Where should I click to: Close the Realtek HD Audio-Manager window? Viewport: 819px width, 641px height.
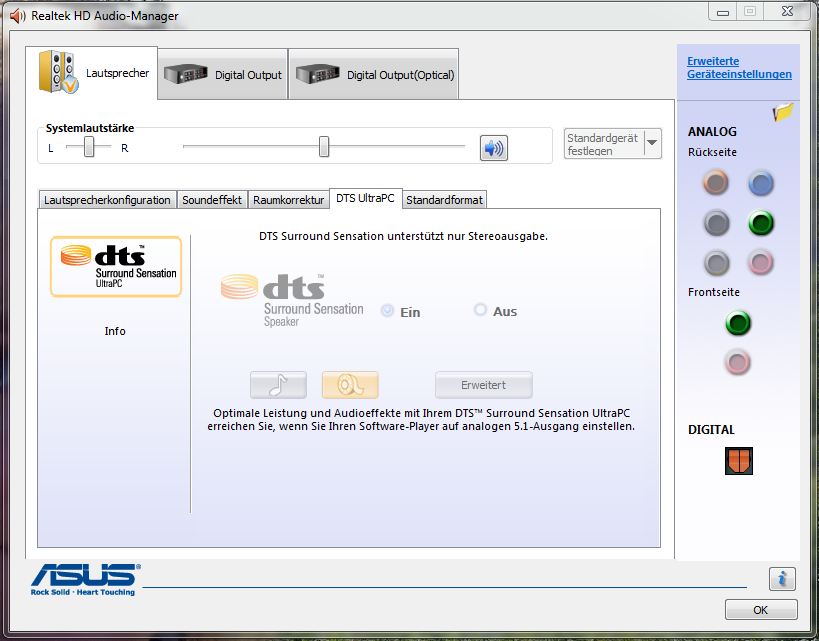click(787, 11)
